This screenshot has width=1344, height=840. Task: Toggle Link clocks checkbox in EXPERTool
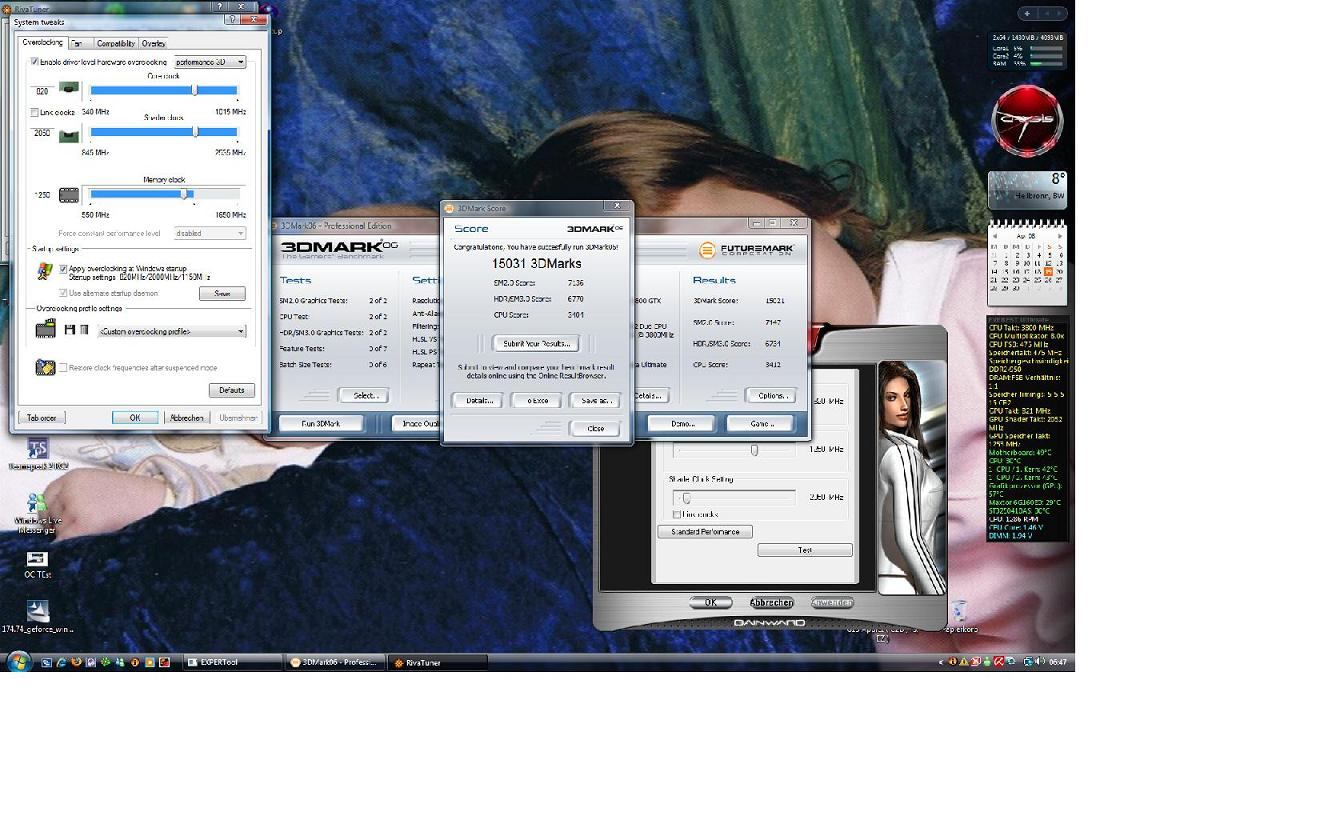[x=678, y=515]
